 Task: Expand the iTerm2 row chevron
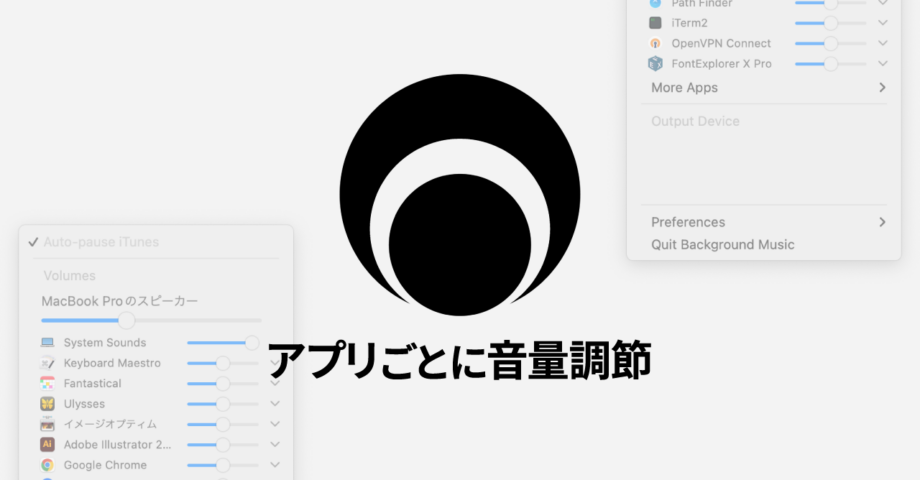coord(882,23)
